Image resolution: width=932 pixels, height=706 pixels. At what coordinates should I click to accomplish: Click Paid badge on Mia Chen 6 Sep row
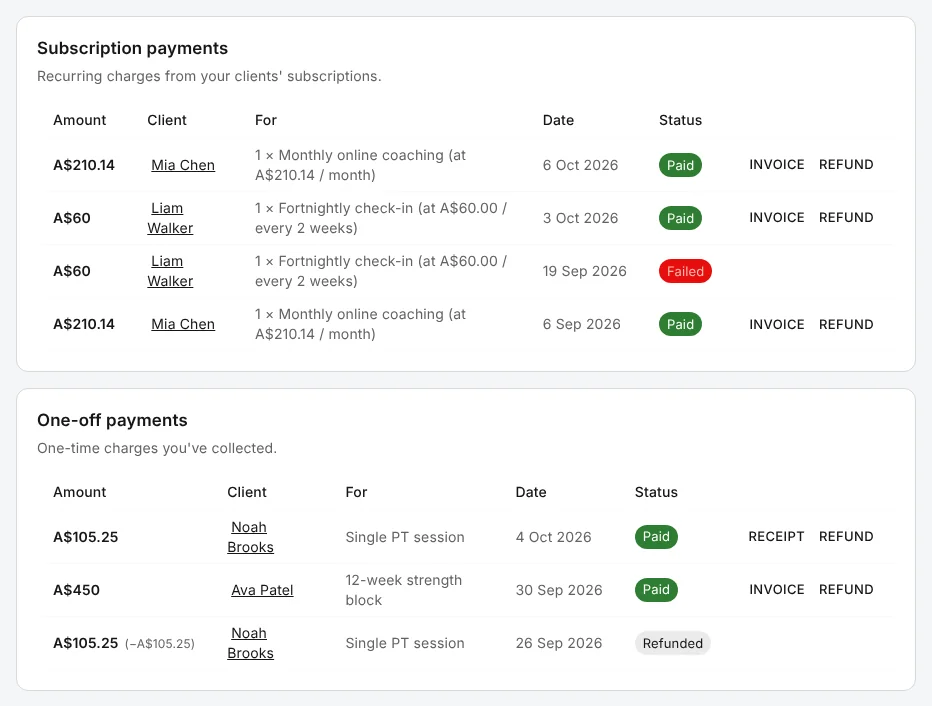pos(680,324)
